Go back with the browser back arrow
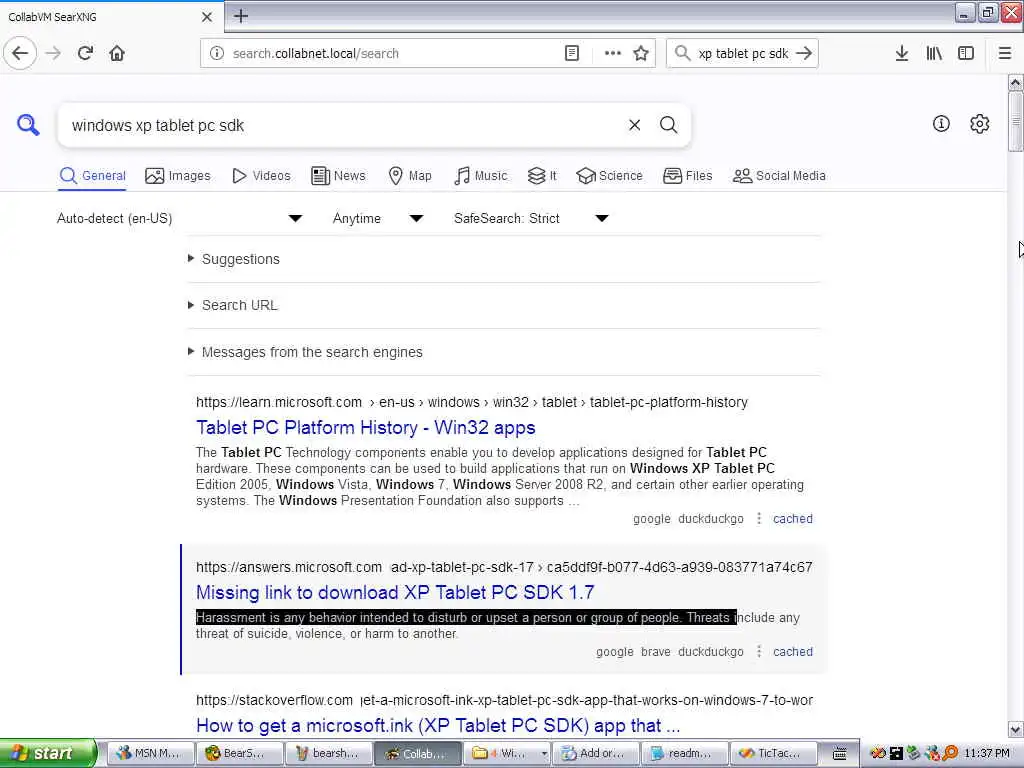1024x768 pixels. coord(20,54)
